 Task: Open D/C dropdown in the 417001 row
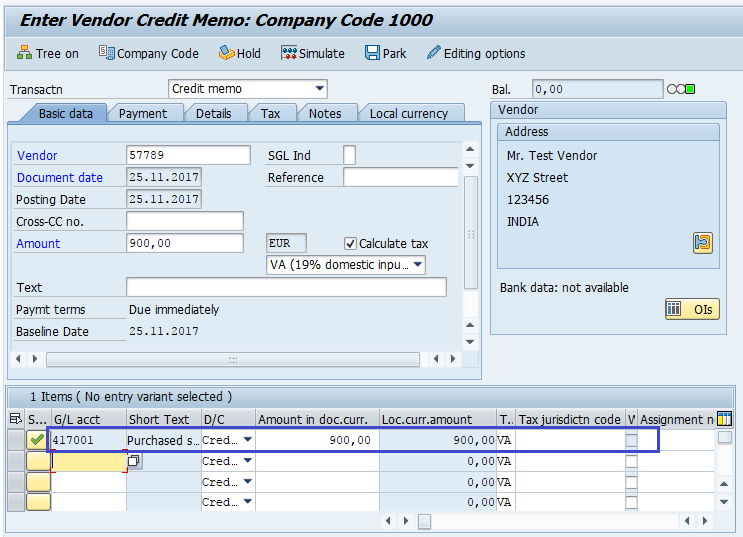(x=247, y=440)
